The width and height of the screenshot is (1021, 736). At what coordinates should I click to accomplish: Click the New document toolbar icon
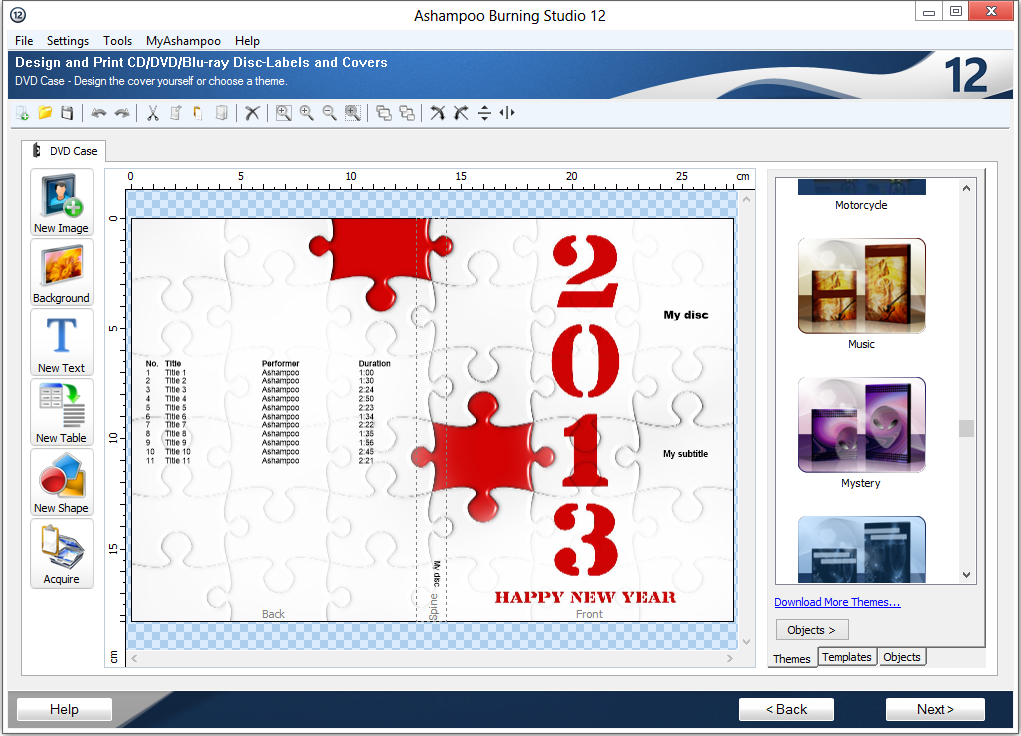pyautogui.click(x=22, y=113)
